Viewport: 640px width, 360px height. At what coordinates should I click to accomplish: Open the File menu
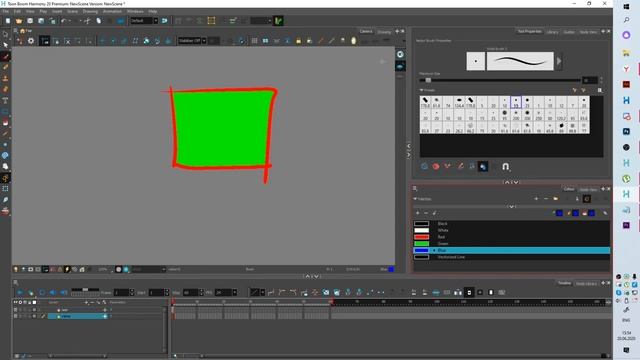6,12
